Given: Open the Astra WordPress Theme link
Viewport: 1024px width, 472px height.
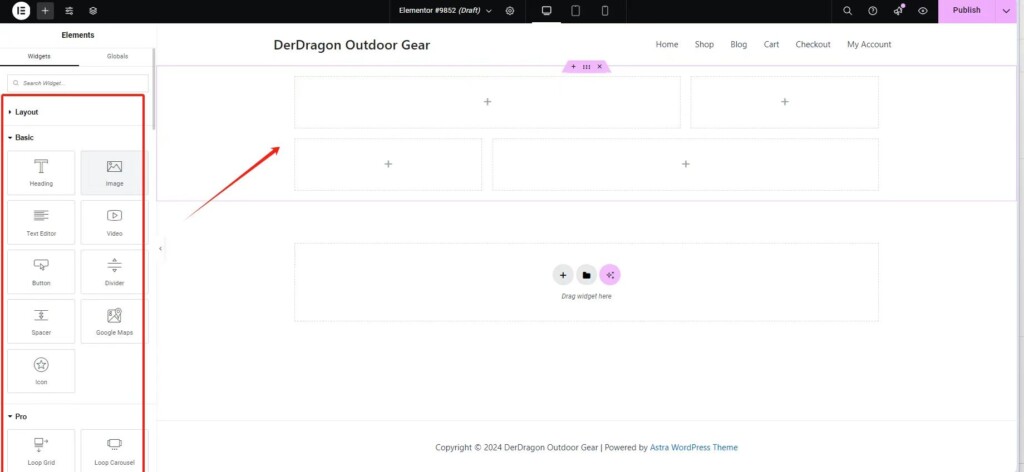Looking at the screenshot, I should click(x=694, y=447).
